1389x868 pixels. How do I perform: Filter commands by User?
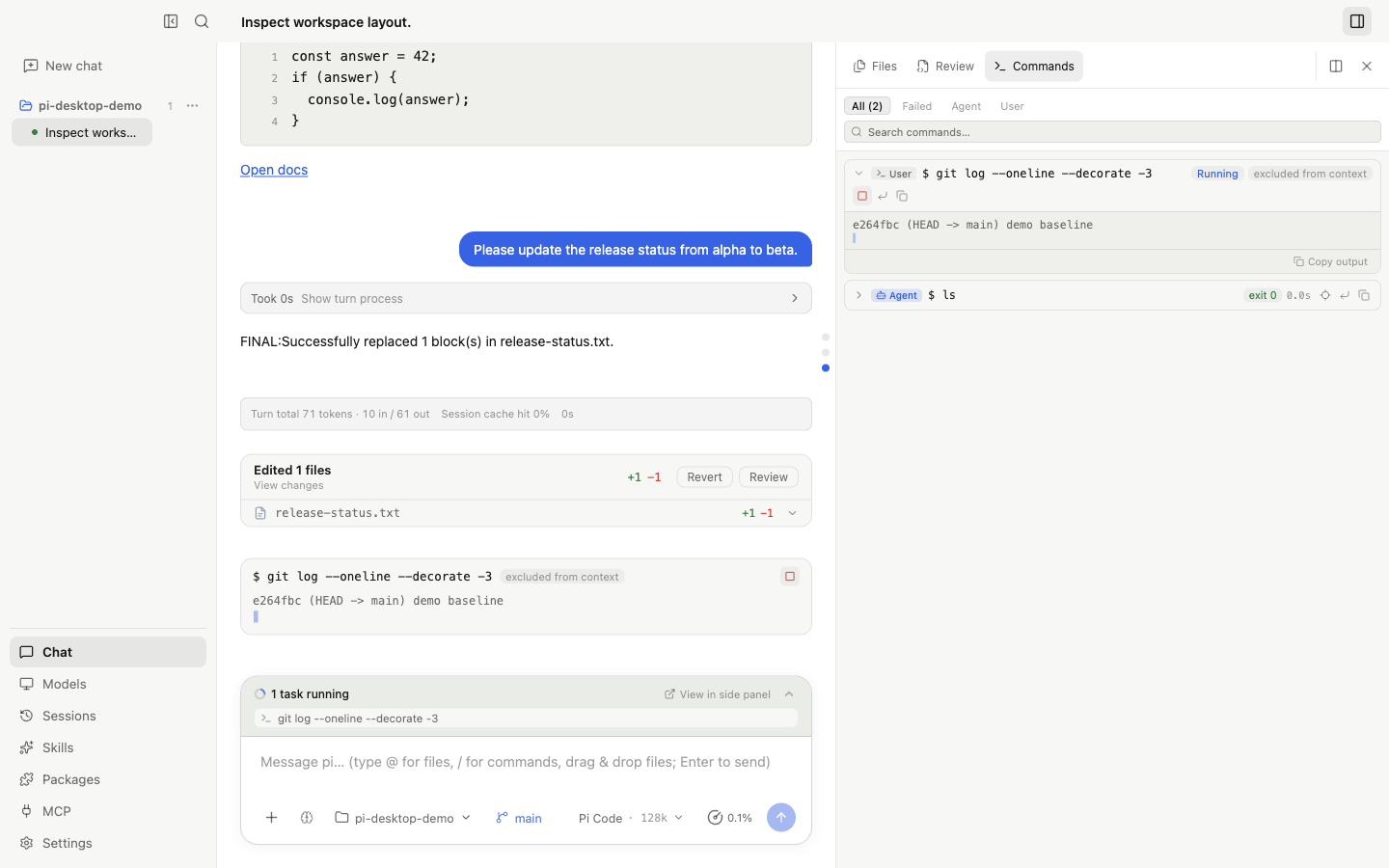(1012, 106)
